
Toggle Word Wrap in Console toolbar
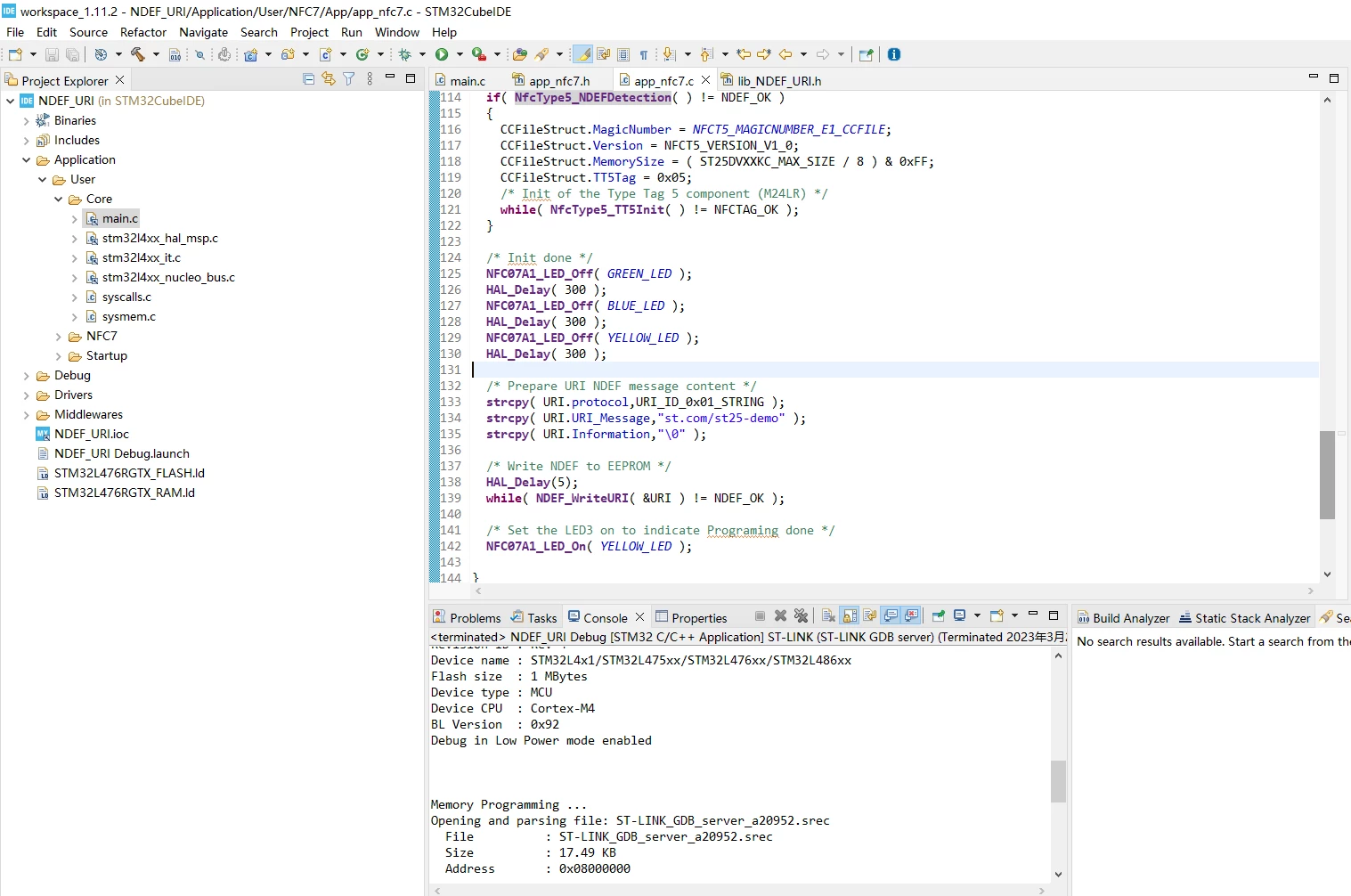click(x=870, y=615)
